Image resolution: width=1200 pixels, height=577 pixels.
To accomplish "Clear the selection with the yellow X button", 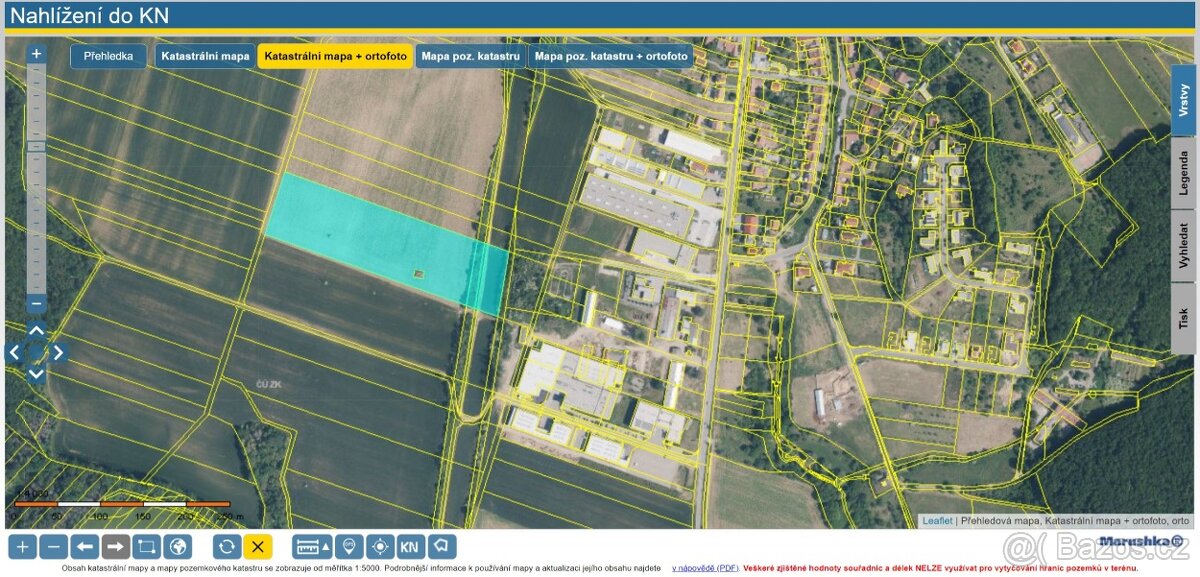I will click(x=258, y=546).
